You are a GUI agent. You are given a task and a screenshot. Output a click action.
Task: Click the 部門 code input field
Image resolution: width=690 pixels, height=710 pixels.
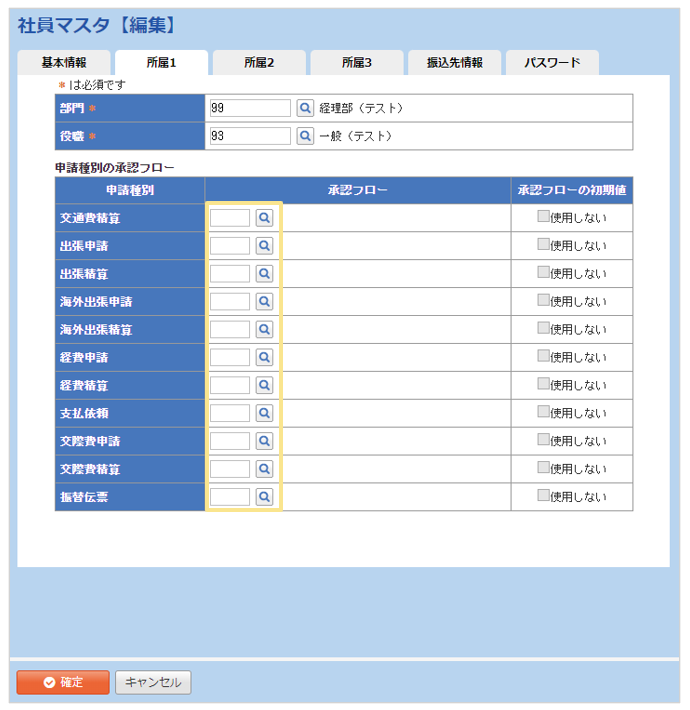pyautogui.click(x=250, y=108)
